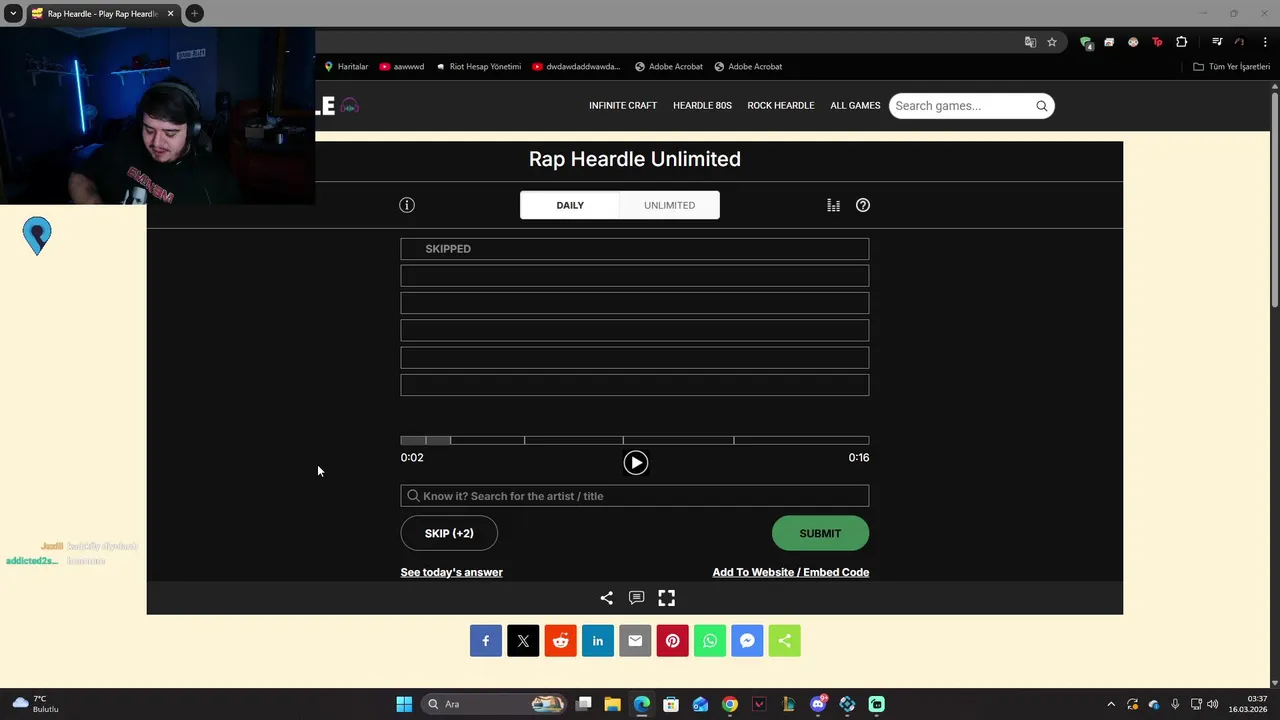
Task: Share the page on Pinterest
Action: [672, 641]
